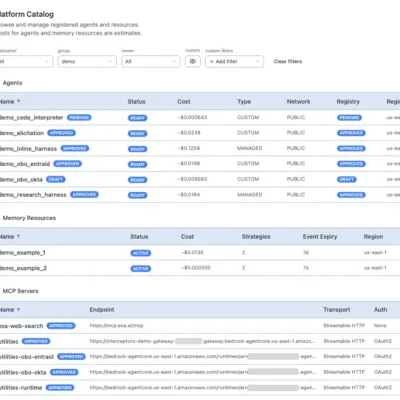The height and width of the screenshot is (400, 400).
Task: Click Registry PENDING badge in demo_code_interpreter row
Action: click(x=349, y=118)
